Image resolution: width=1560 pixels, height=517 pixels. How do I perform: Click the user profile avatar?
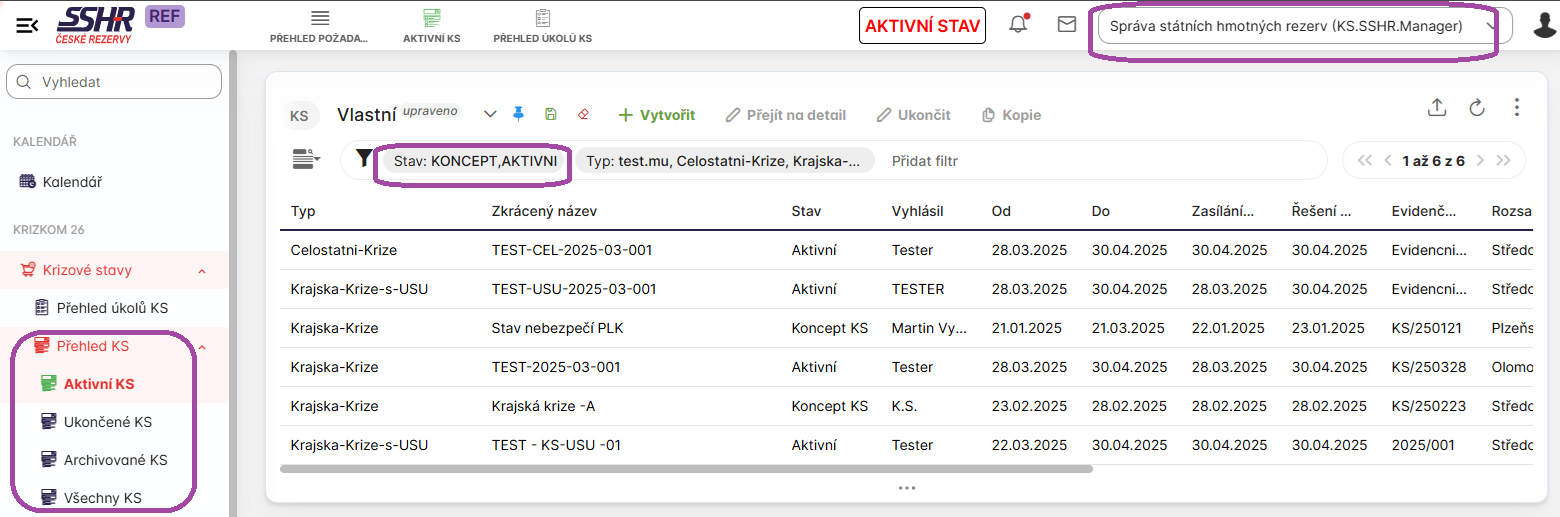point(1543,26)
